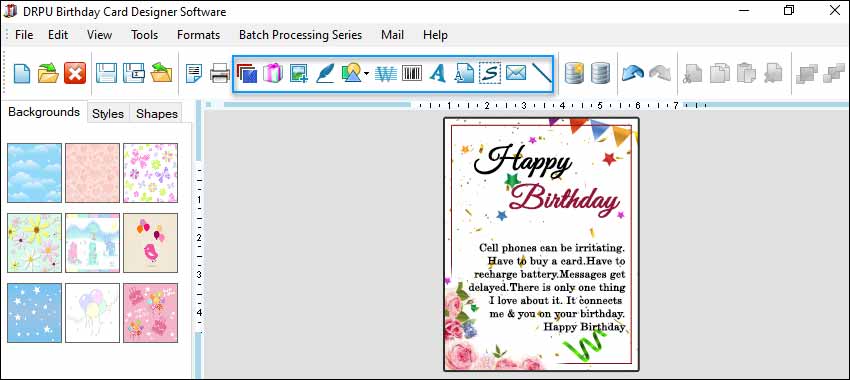Insert a picture with the image icon
Image resolution: width=850 pixels, height=380 pixels.
(x=299, y=73)
